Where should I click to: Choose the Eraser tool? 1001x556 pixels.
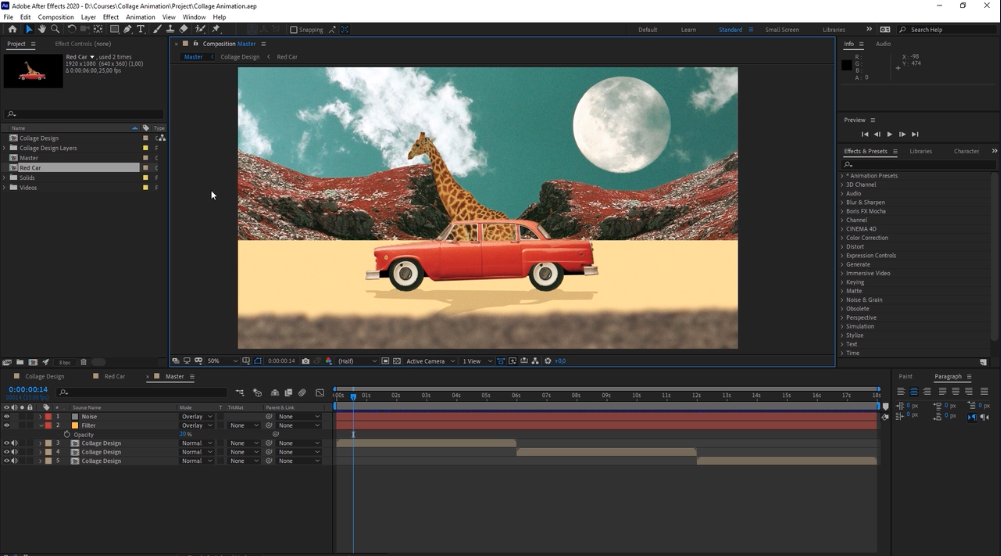(183, 29)
